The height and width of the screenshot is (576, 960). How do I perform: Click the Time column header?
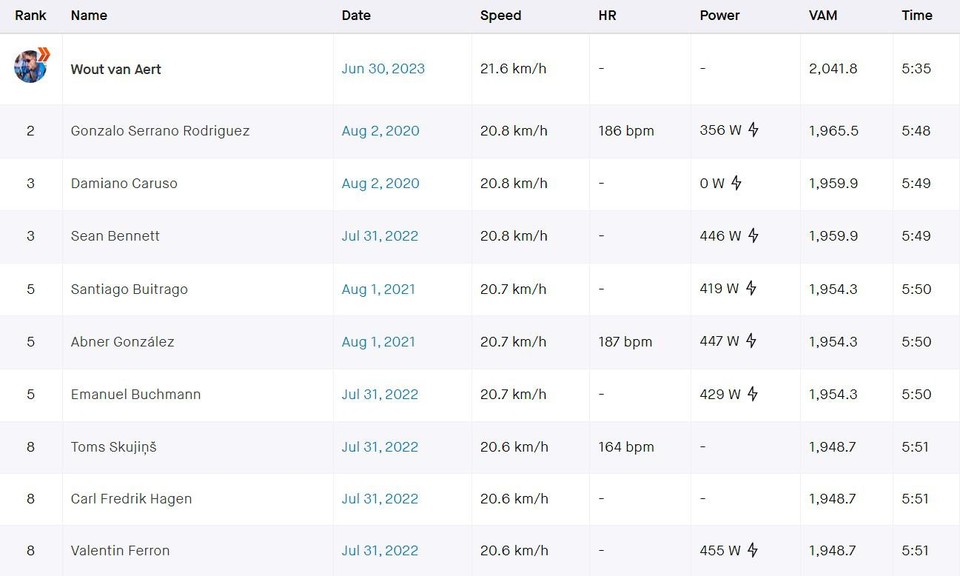917,15
